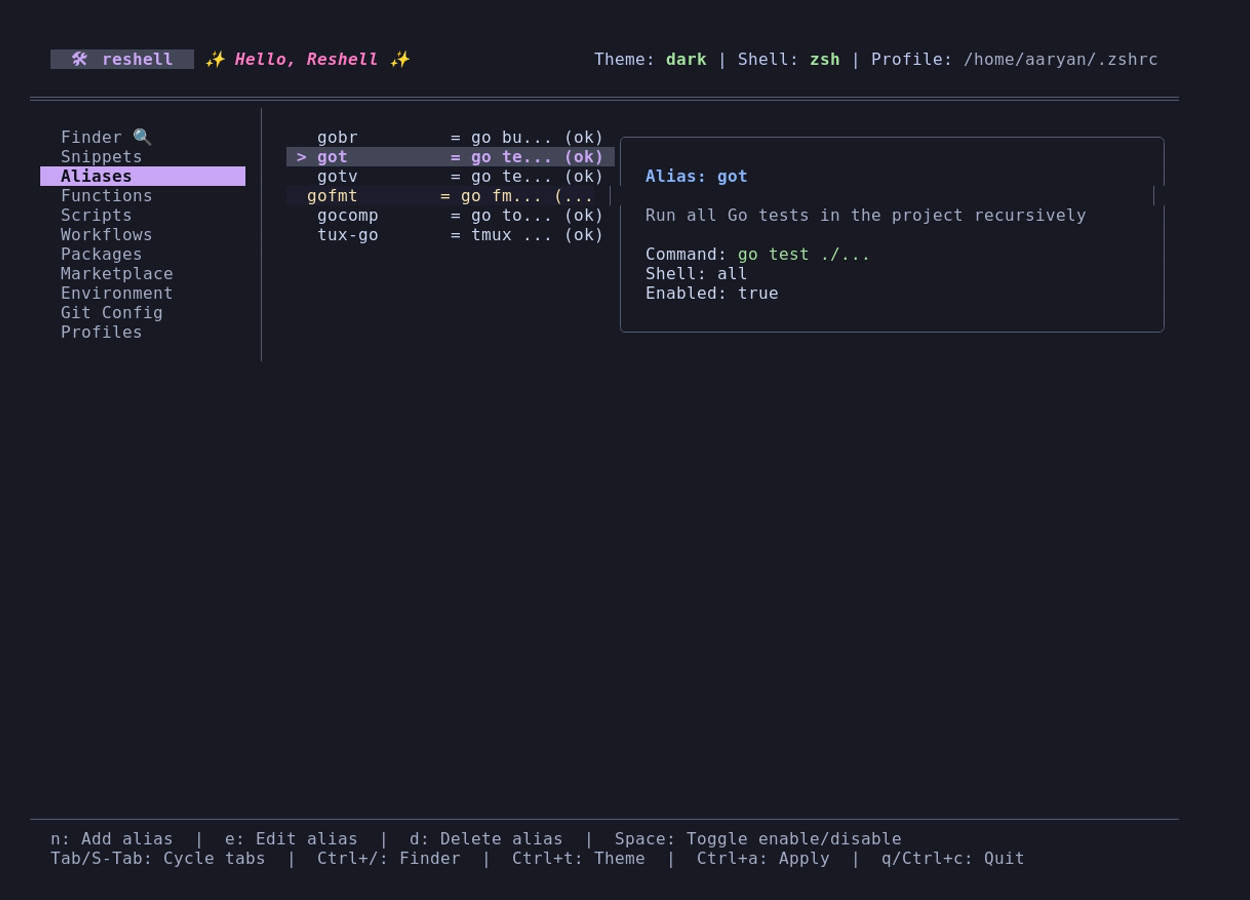Open the Packages tab
This screenshot has height=900, width=1250.
[x=143, y=254]
